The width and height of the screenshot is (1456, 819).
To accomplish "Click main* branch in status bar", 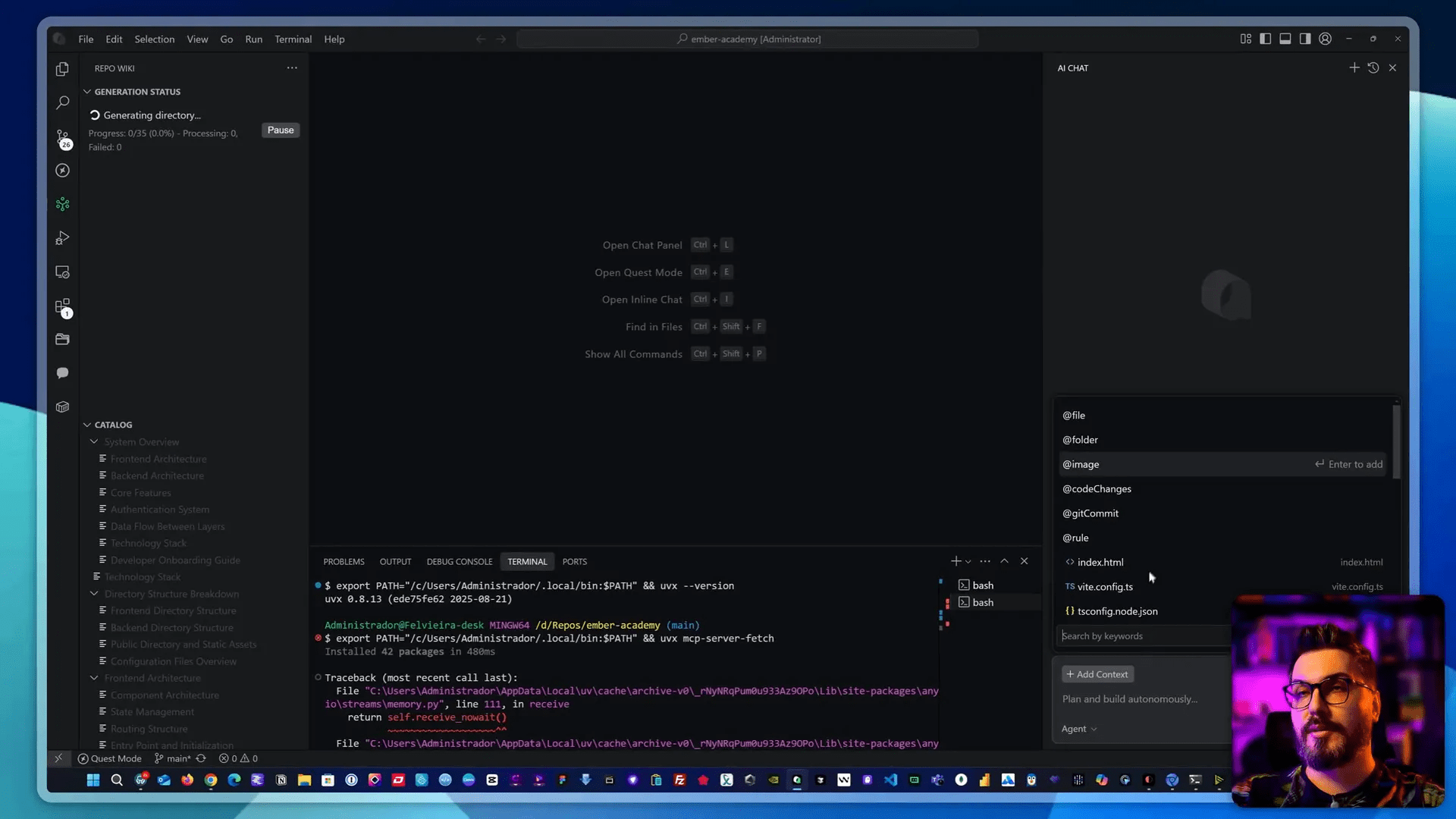I will pos(172,758).
